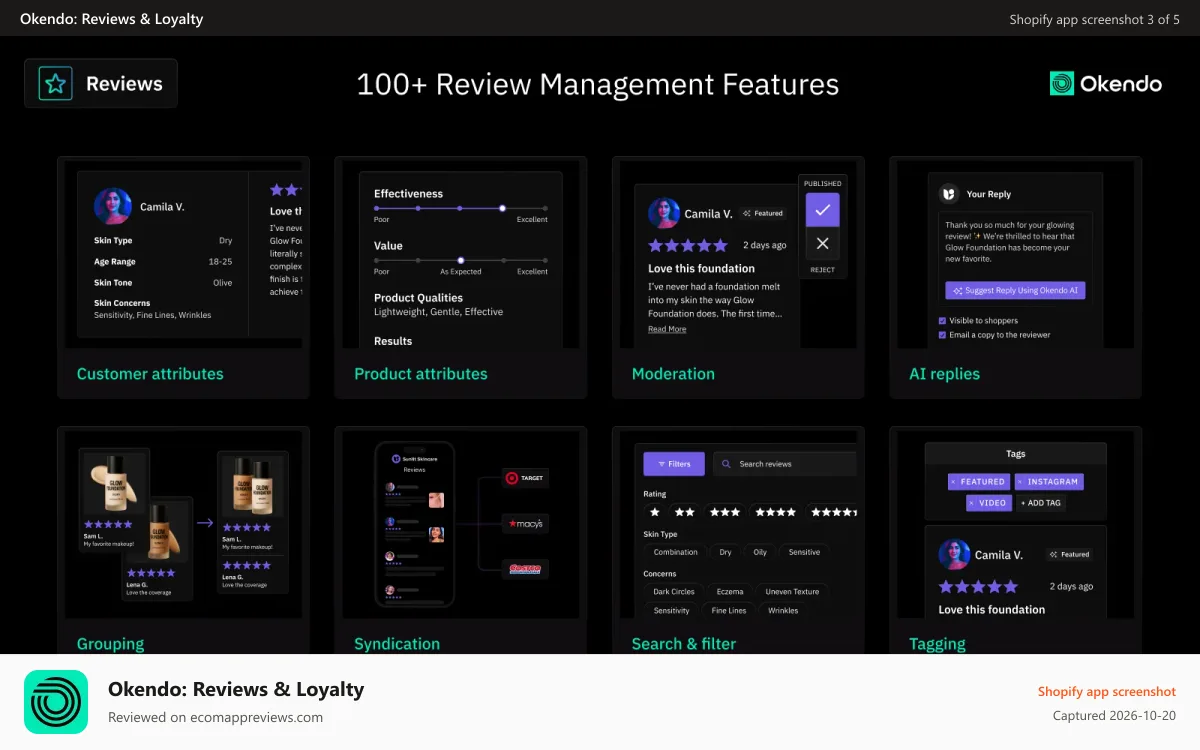Open the Okendo app icon in footer

tap(56, 702)
